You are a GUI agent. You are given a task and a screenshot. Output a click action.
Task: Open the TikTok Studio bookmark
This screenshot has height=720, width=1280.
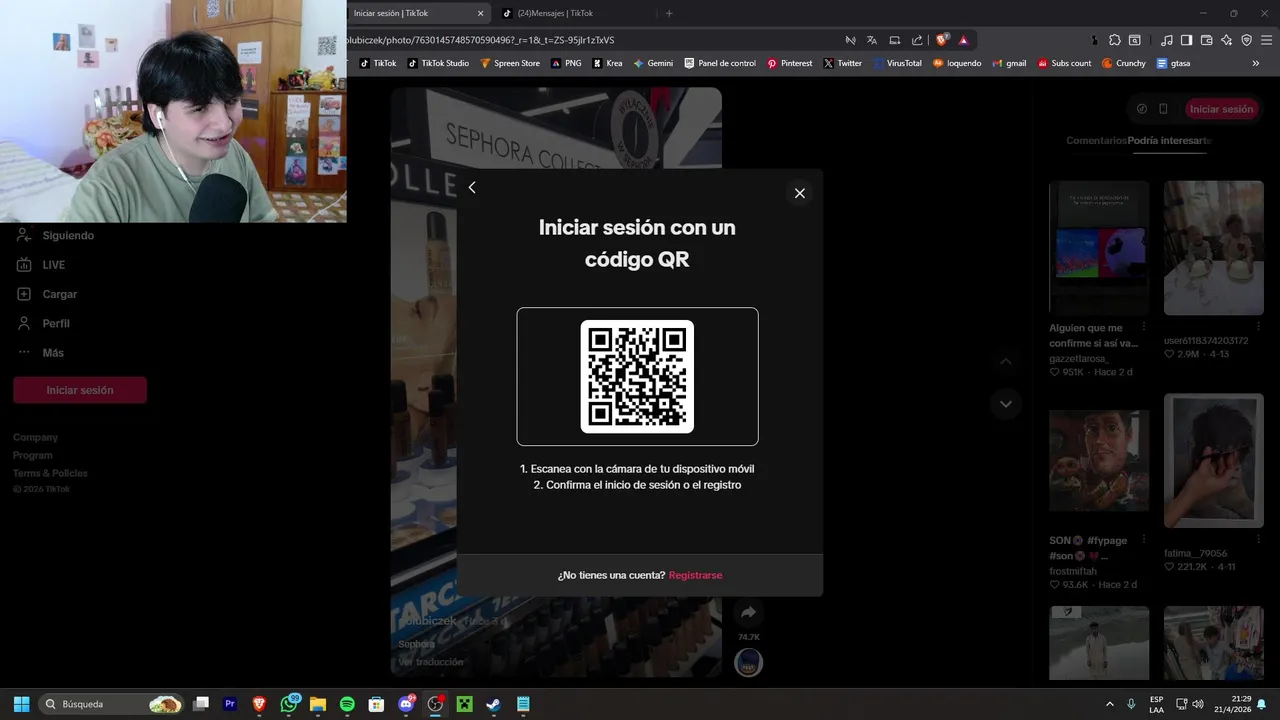click(x=437, y=63)
